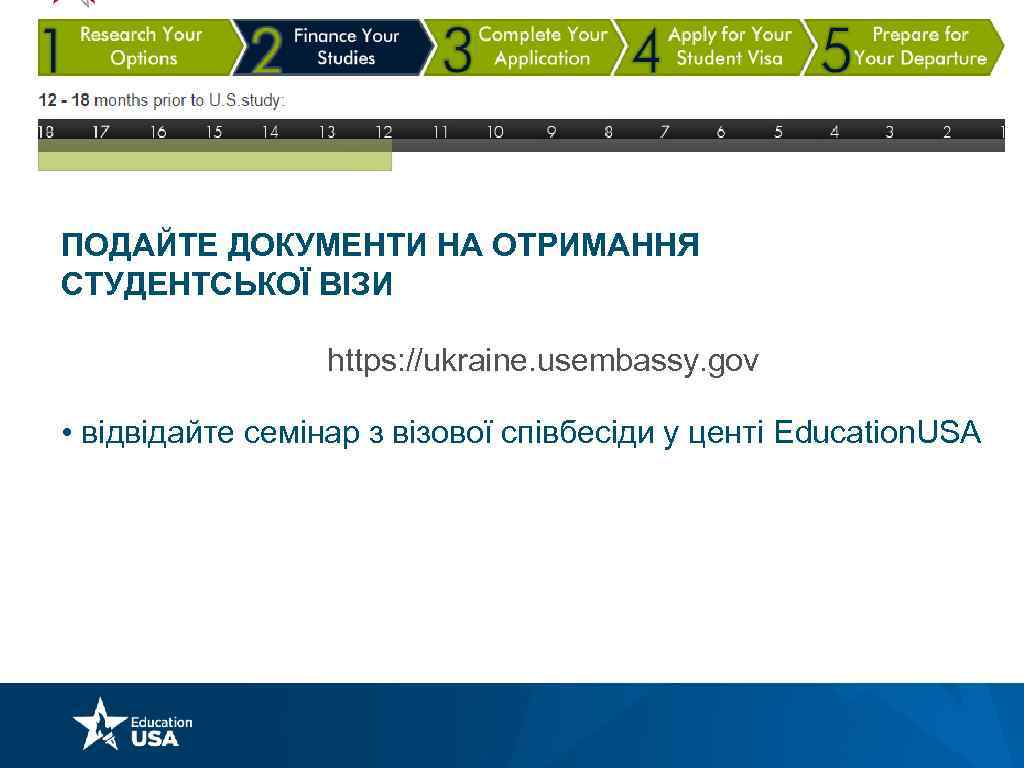Click the bullet 'відвідайте семінар з візової співбесіди'
1024x768 pixels.
pyautogui.click(x=368, y=433)
